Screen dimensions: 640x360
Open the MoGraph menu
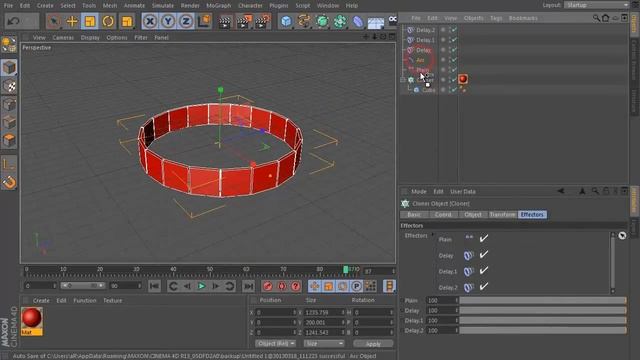point(218,6)
